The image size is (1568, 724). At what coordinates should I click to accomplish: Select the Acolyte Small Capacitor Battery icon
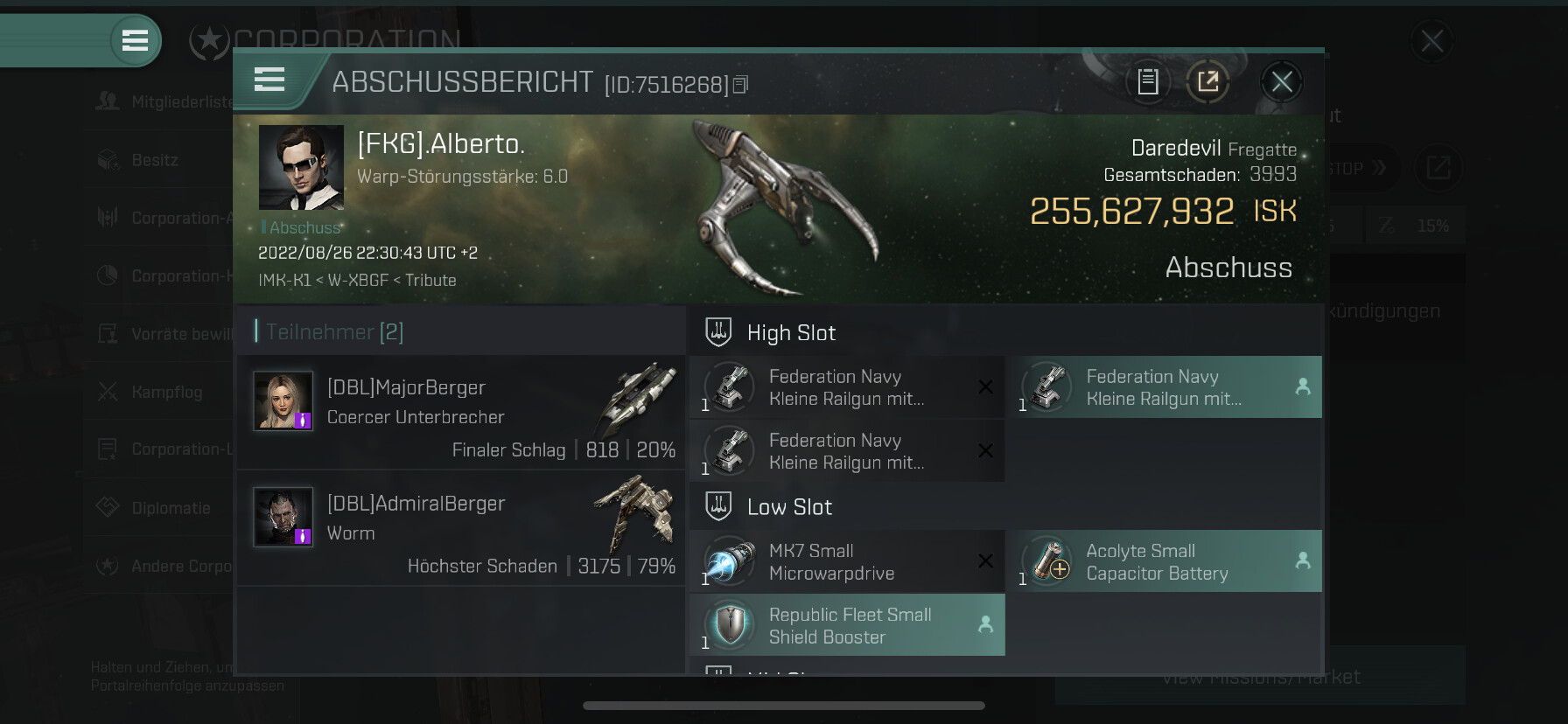point(1047,560)
